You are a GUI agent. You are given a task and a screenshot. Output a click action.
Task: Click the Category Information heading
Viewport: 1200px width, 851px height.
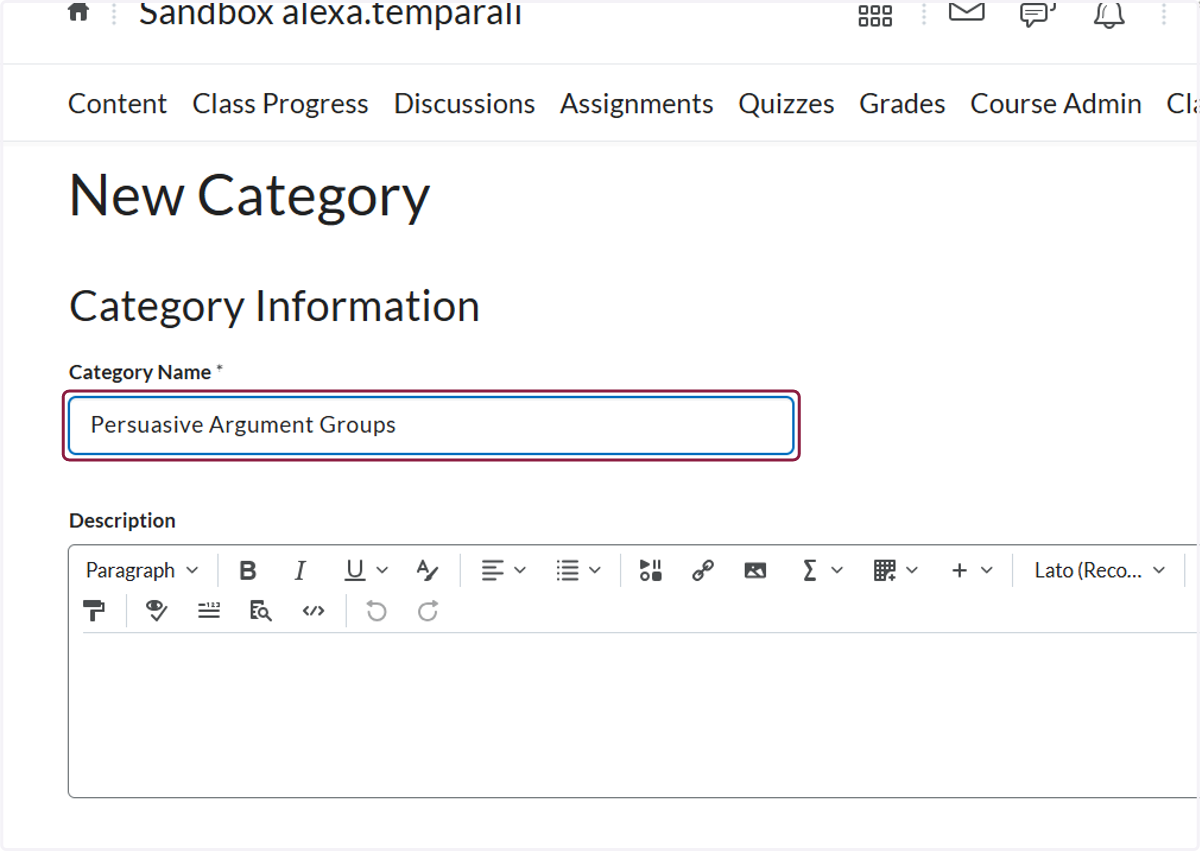(274, 306)
